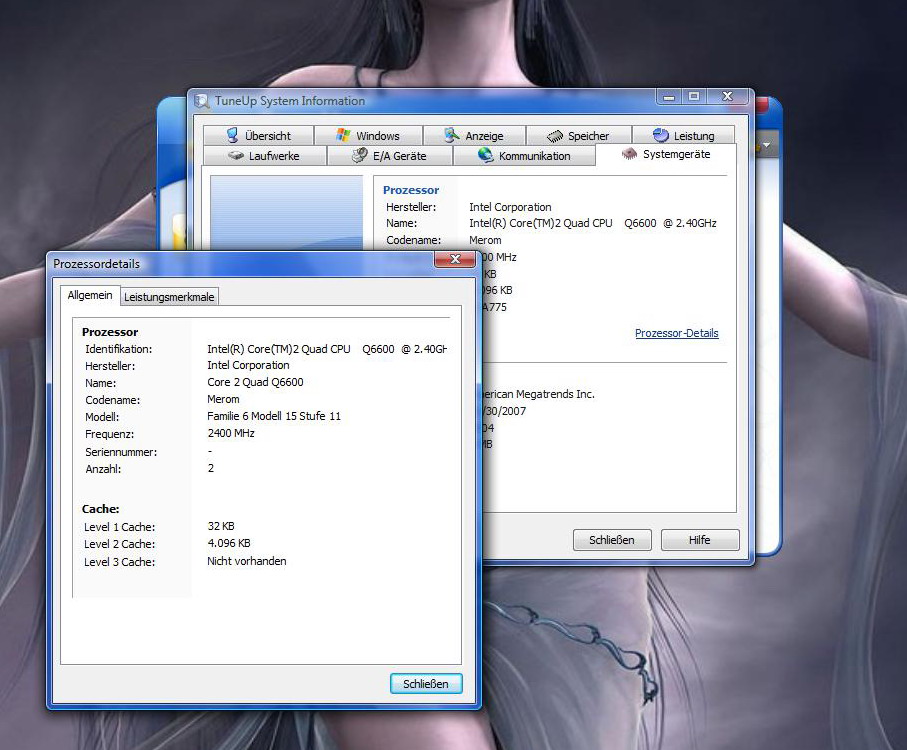Close the Prozessordetails dialog
The image size is (907, 750).
pos(455,259)
